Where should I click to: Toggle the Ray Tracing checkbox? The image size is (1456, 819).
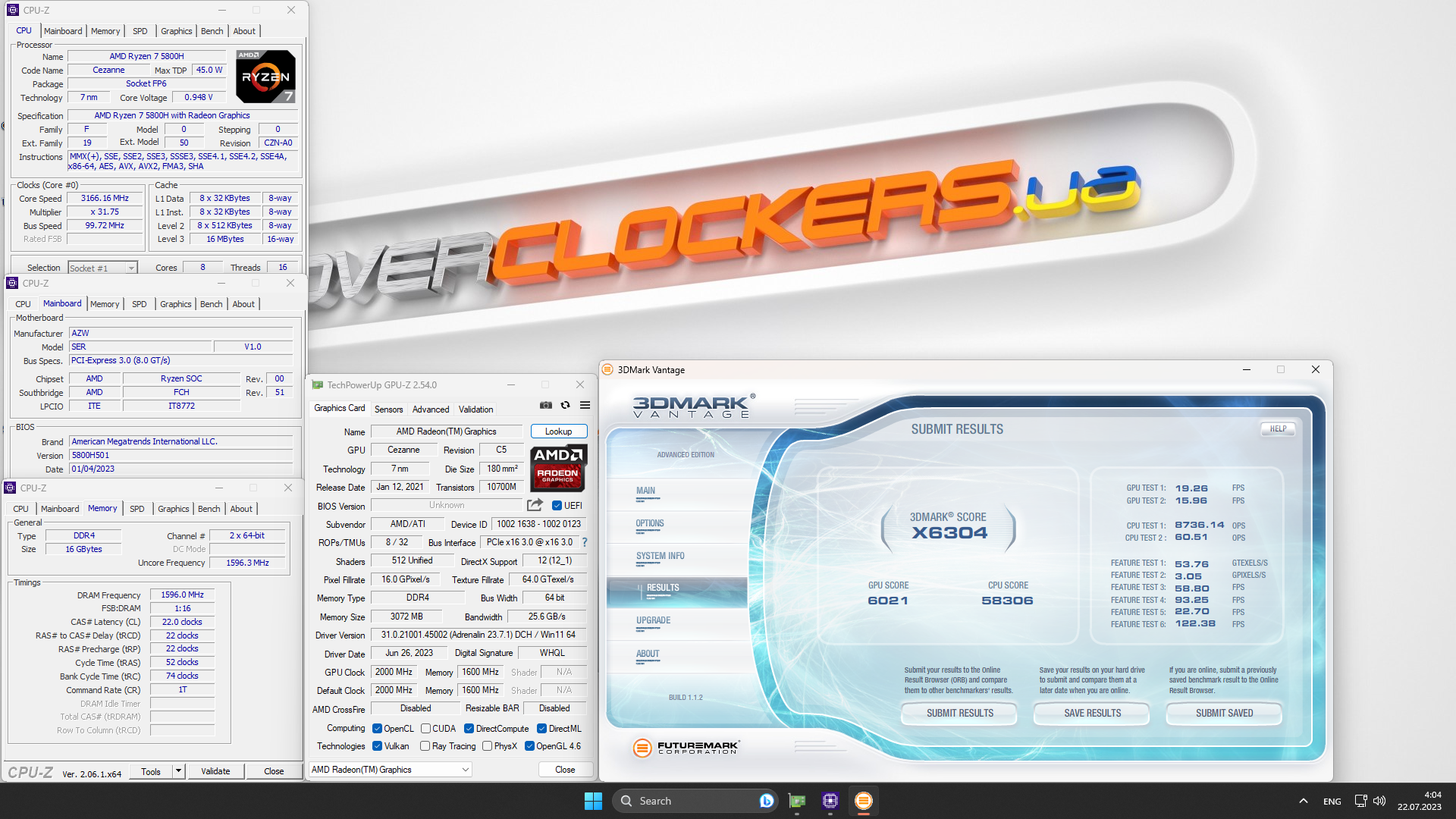pyautogui.click(x=425, y=745)
